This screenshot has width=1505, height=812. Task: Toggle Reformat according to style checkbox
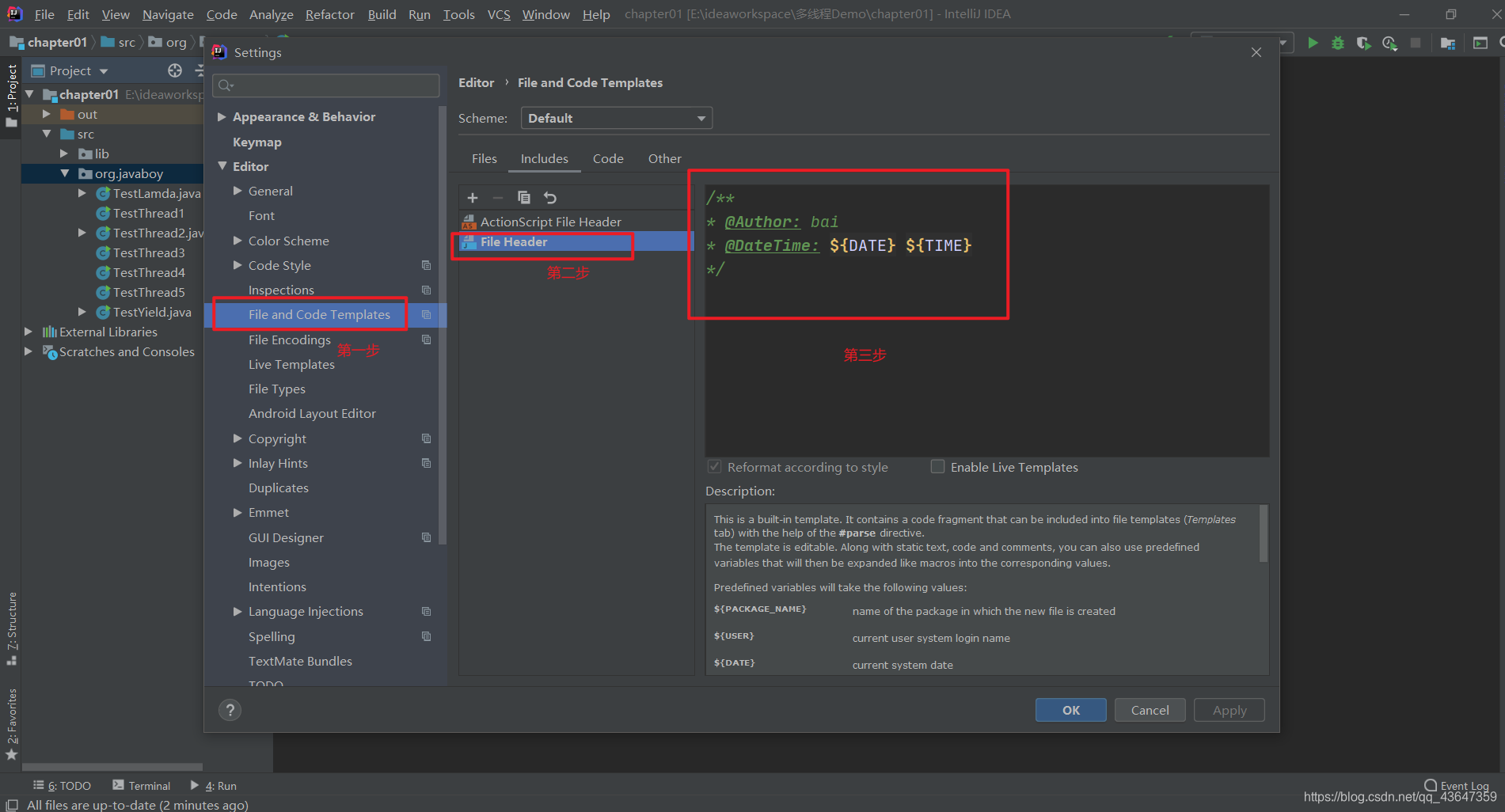coord(714,467)
